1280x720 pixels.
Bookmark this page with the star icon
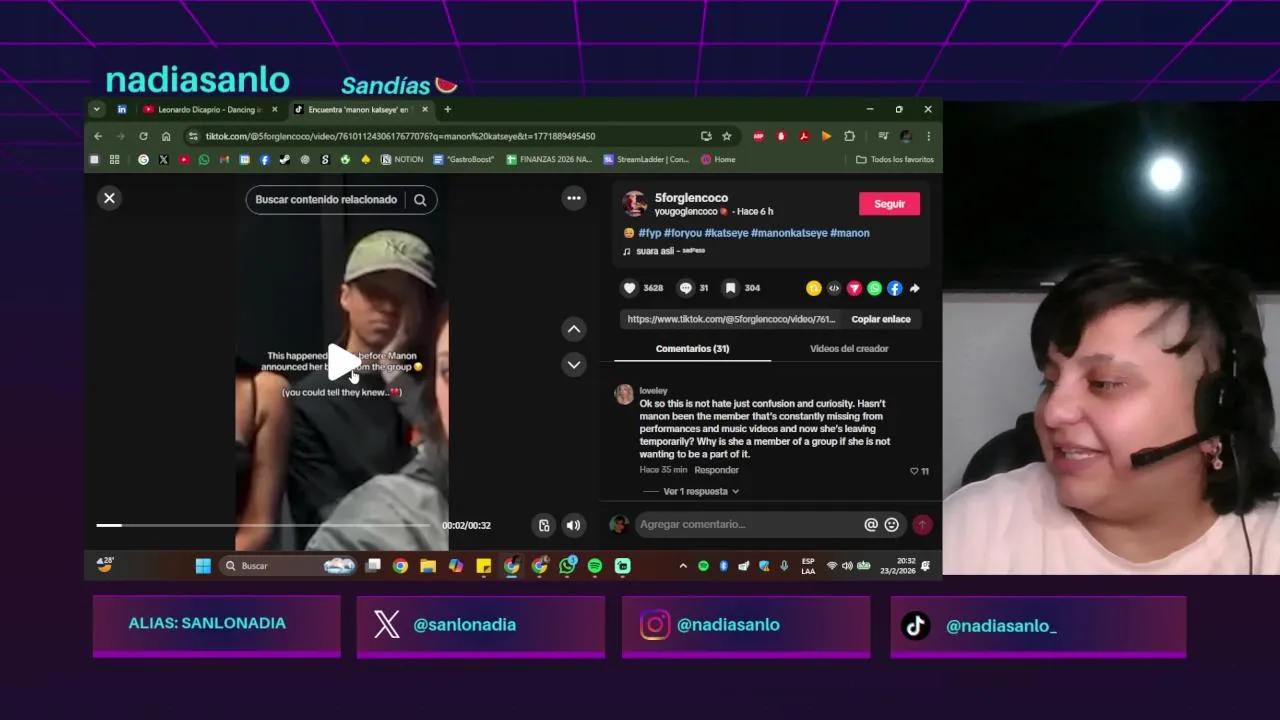click(727, 136)
